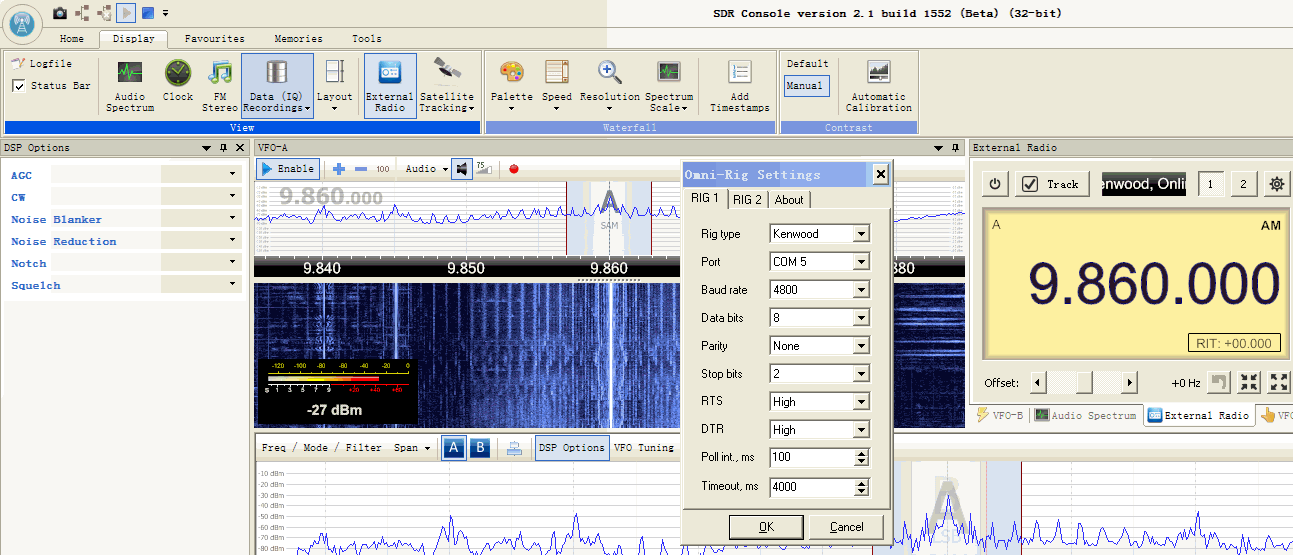Click the toolbar icon next to the B button
The height and width of the screenshot is (555, 1293).
tap(513, 448)
